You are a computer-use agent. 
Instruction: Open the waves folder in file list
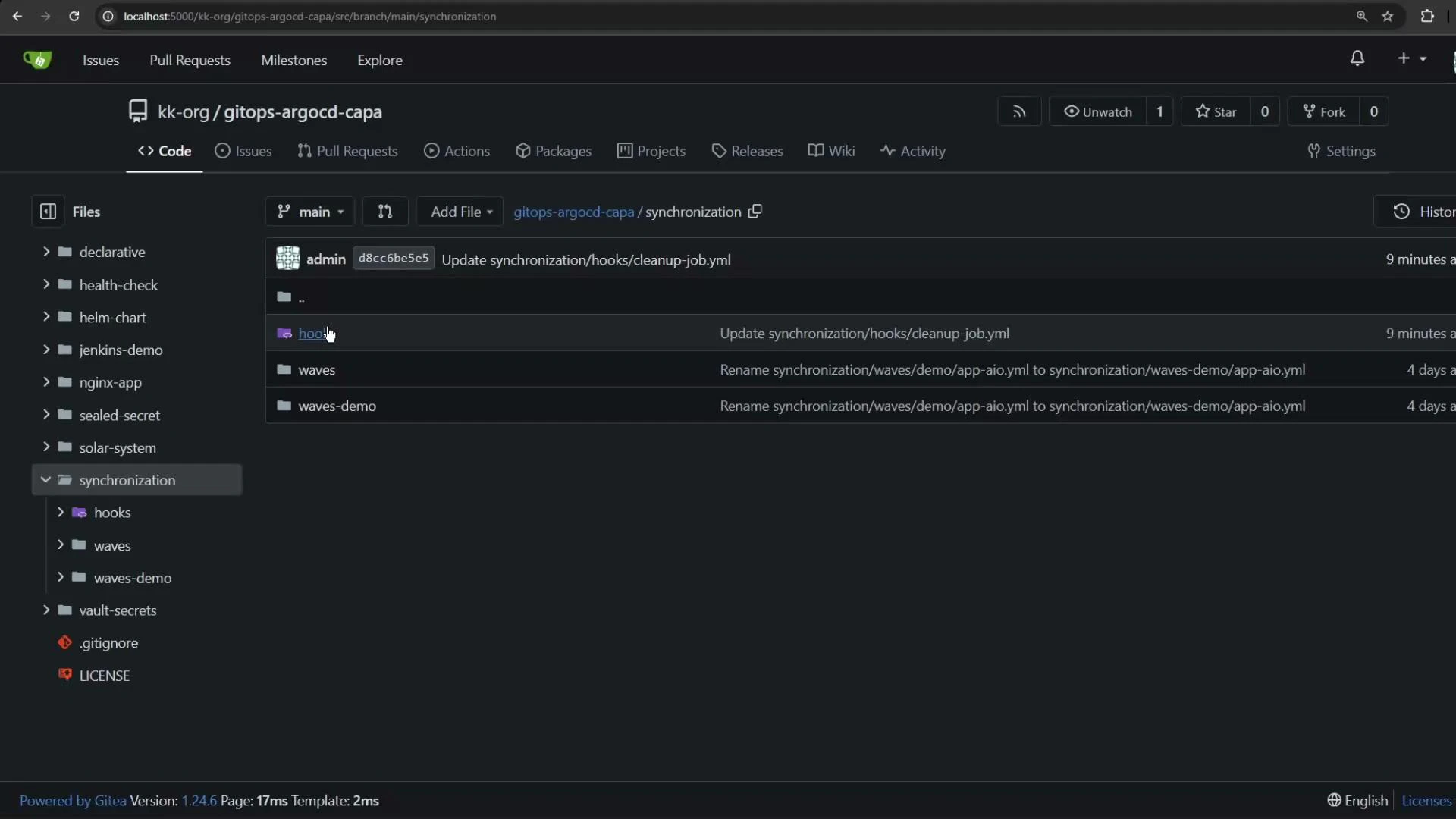(316, 369)
